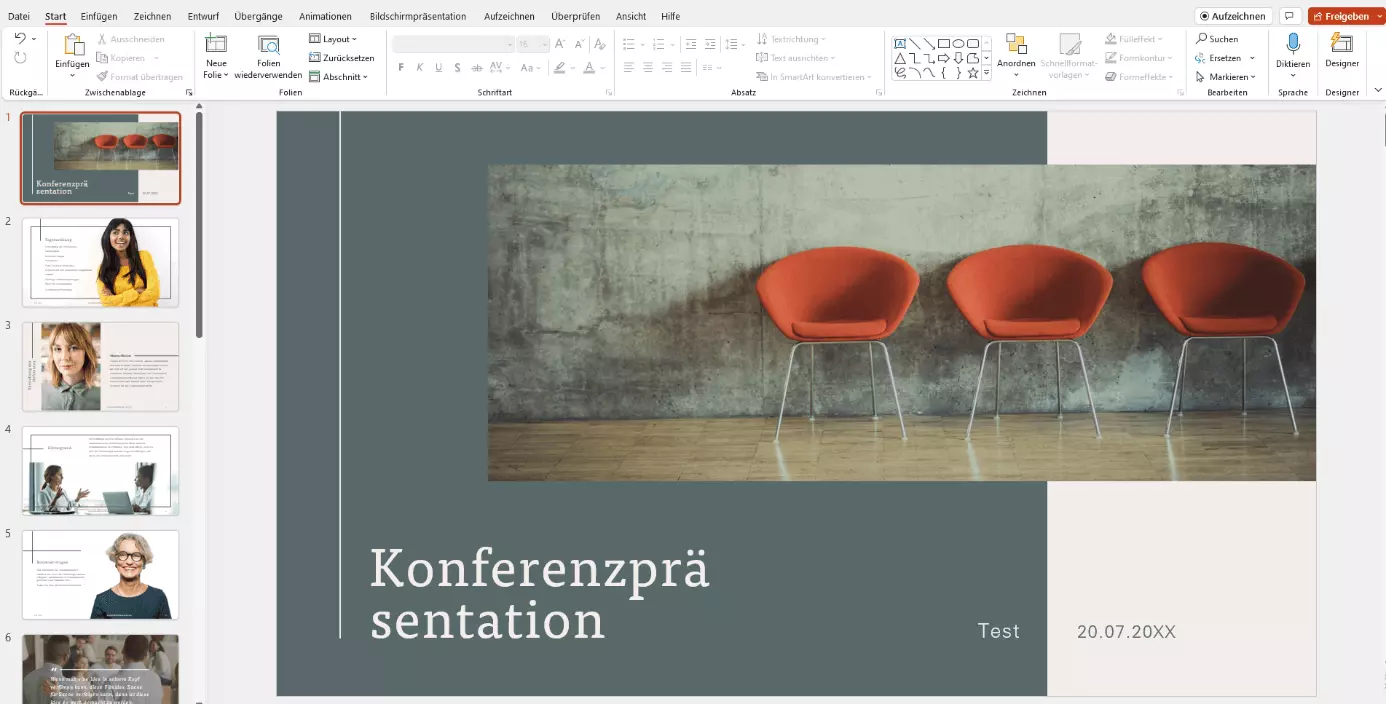Click the Undo arrow icon
The width and height of the screenshot is (1386, 704).
19,38
